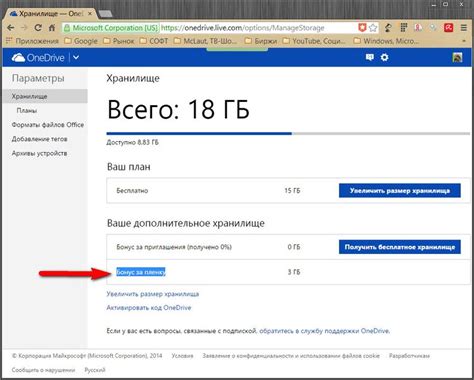
Task: Click the address bar URL field
Action: coord(258,28)
